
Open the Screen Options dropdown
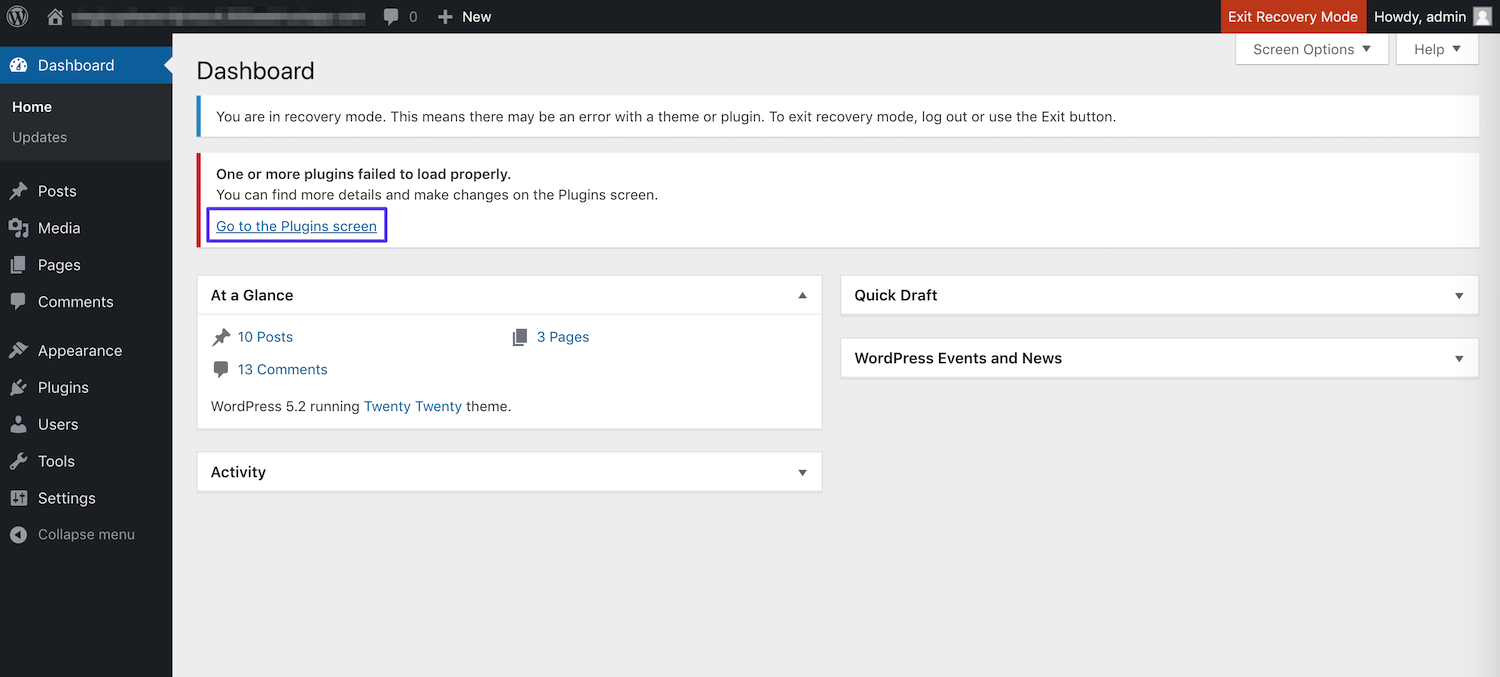tap(1311, 48)
